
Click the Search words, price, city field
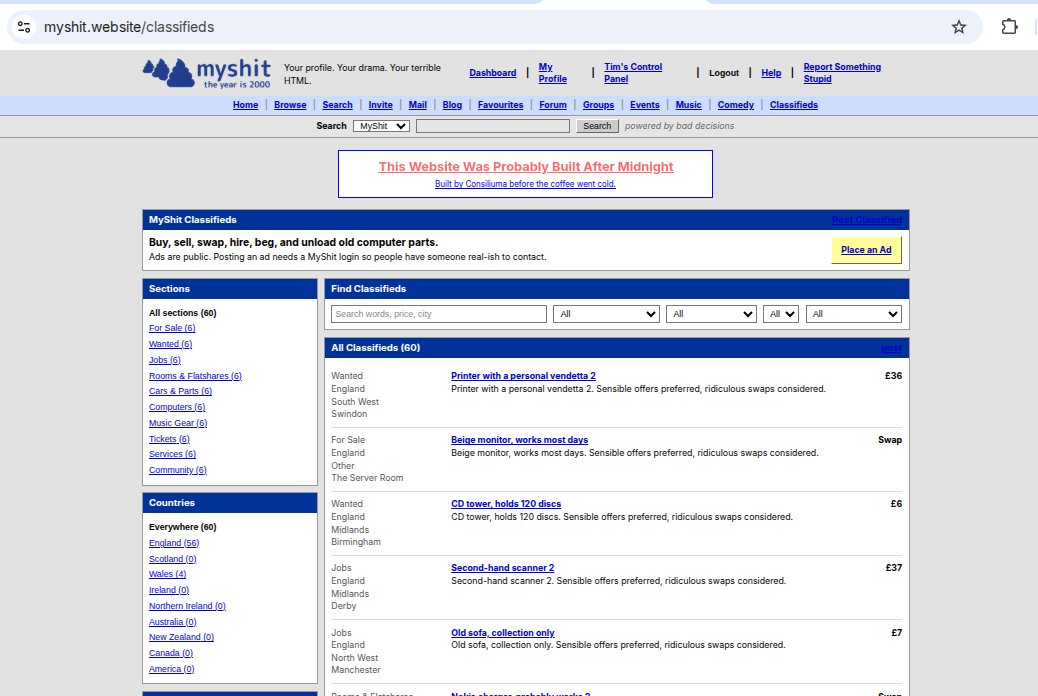click(x=439, y=314)
